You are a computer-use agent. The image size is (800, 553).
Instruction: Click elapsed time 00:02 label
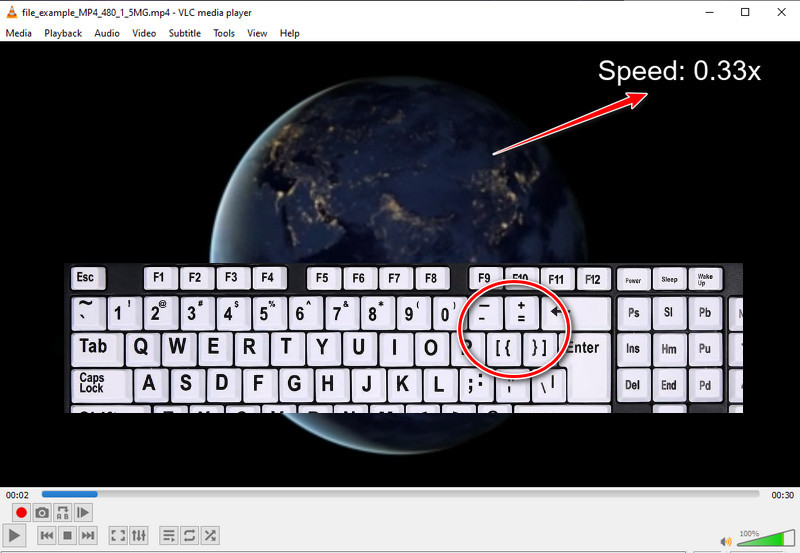click(17, 495)
